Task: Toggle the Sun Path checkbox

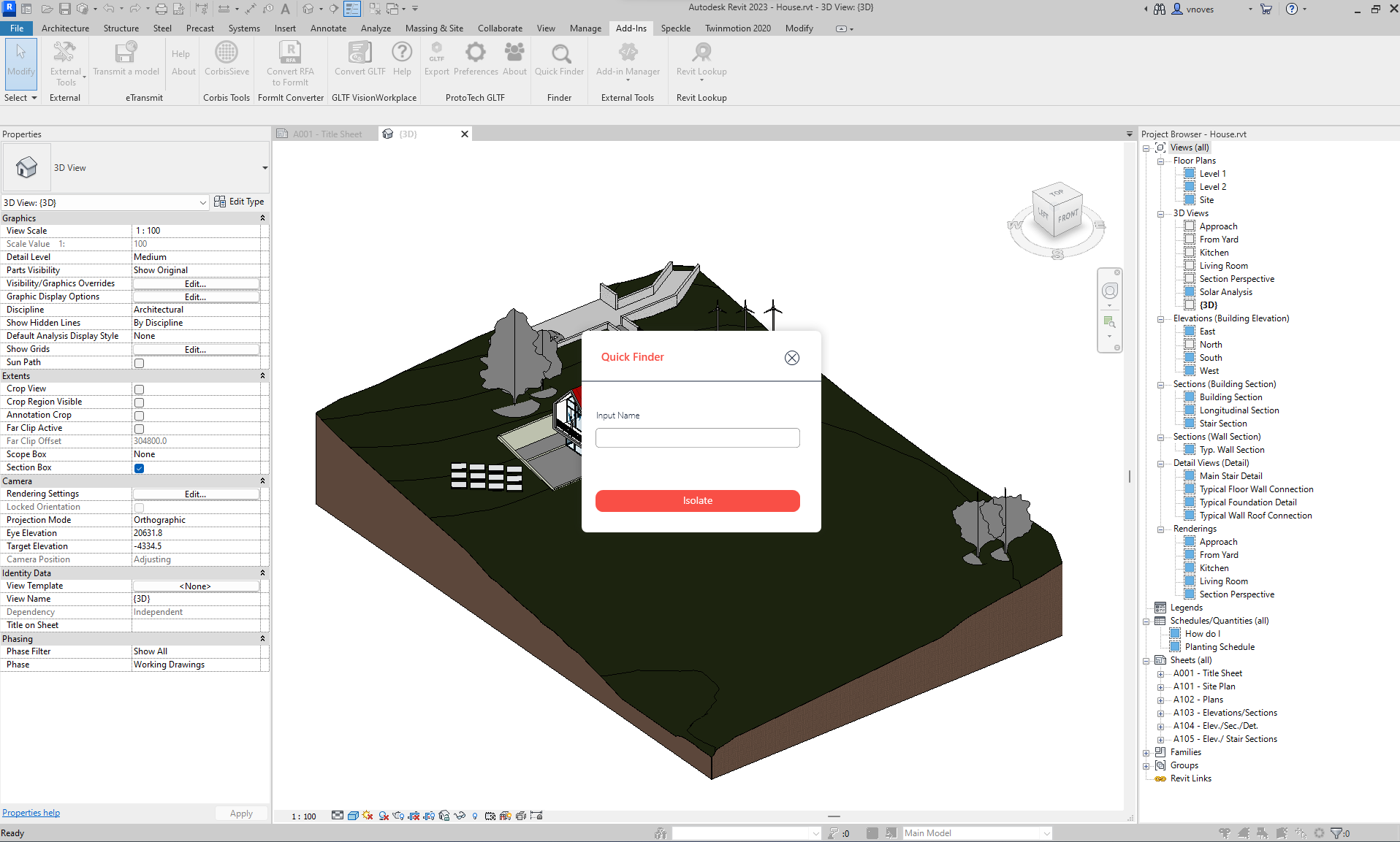Action: click(139, 363)
